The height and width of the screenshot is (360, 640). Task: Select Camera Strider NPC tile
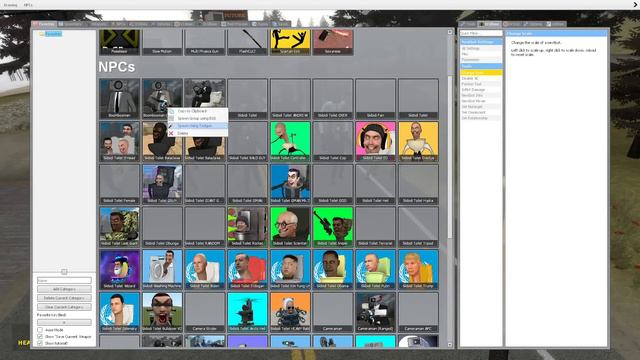205,312
